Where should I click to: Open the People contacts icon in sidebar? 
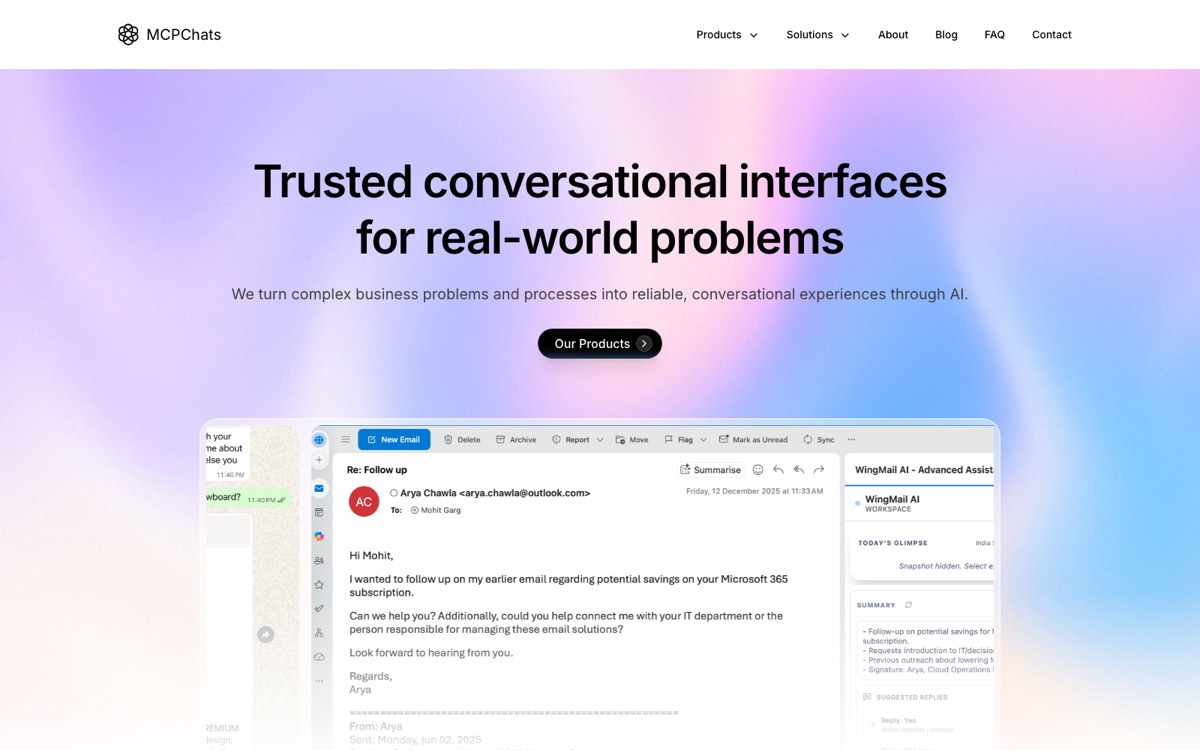click(x=319, y=561)
